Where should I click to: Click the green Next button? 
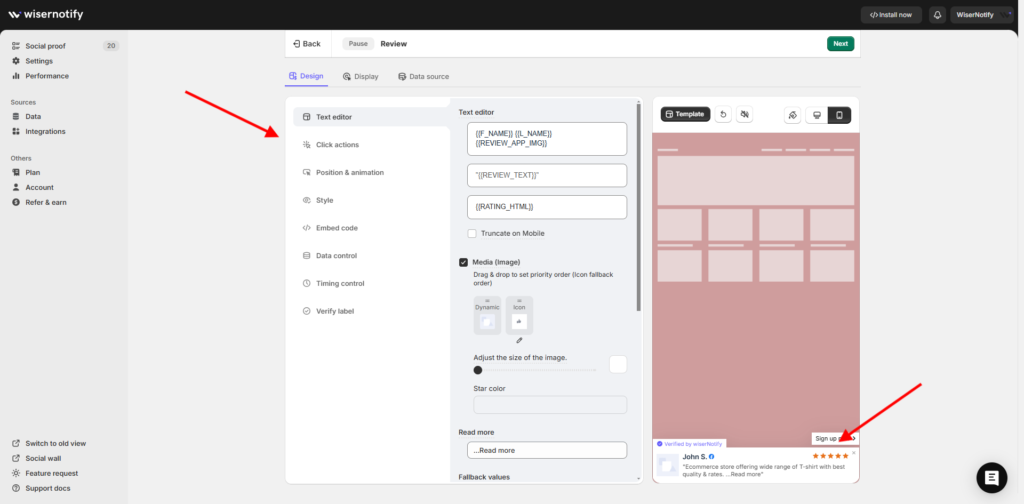tap(840, 44)
